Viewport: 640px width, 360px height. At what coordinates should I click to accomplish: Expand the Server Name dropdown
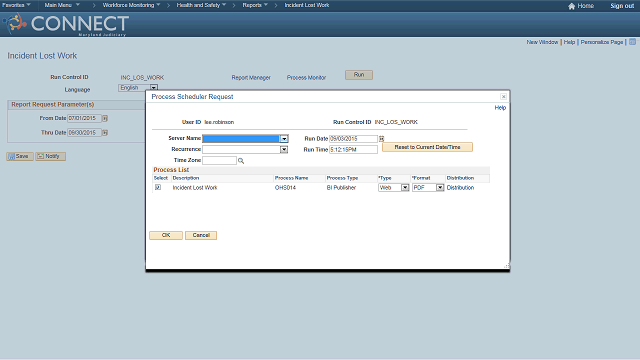coord(284,139)
